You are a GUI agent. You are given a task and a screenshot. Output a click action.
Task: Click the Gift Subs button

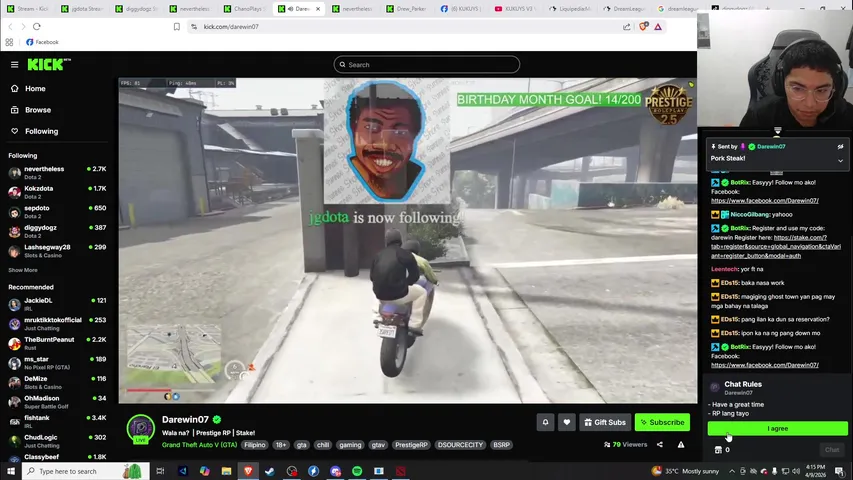[x=604, y=422]
